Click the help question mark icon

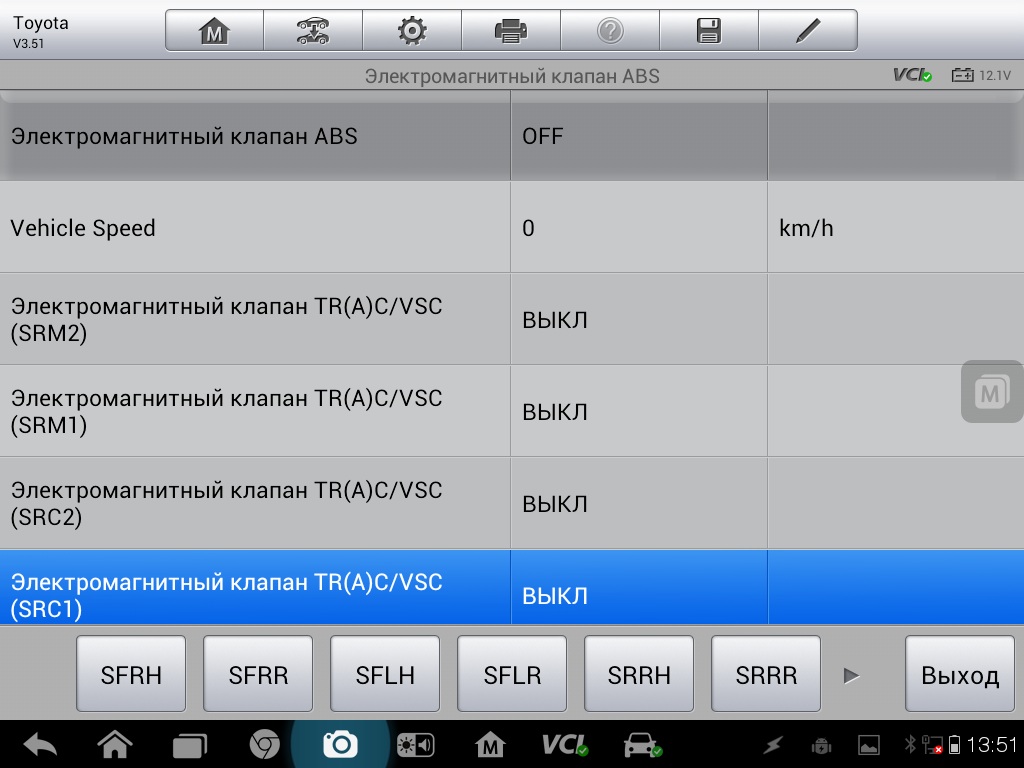[x=609, y=31]
